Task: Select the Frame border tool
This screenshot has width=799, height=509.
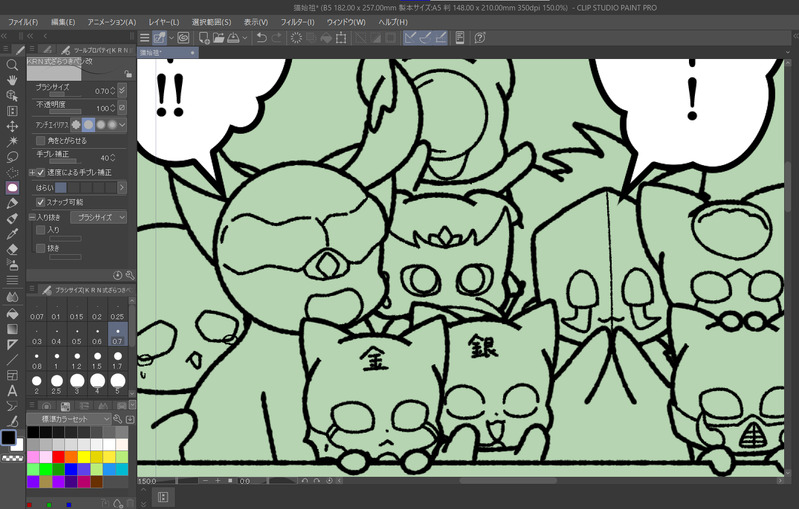Action: (12, 376)
